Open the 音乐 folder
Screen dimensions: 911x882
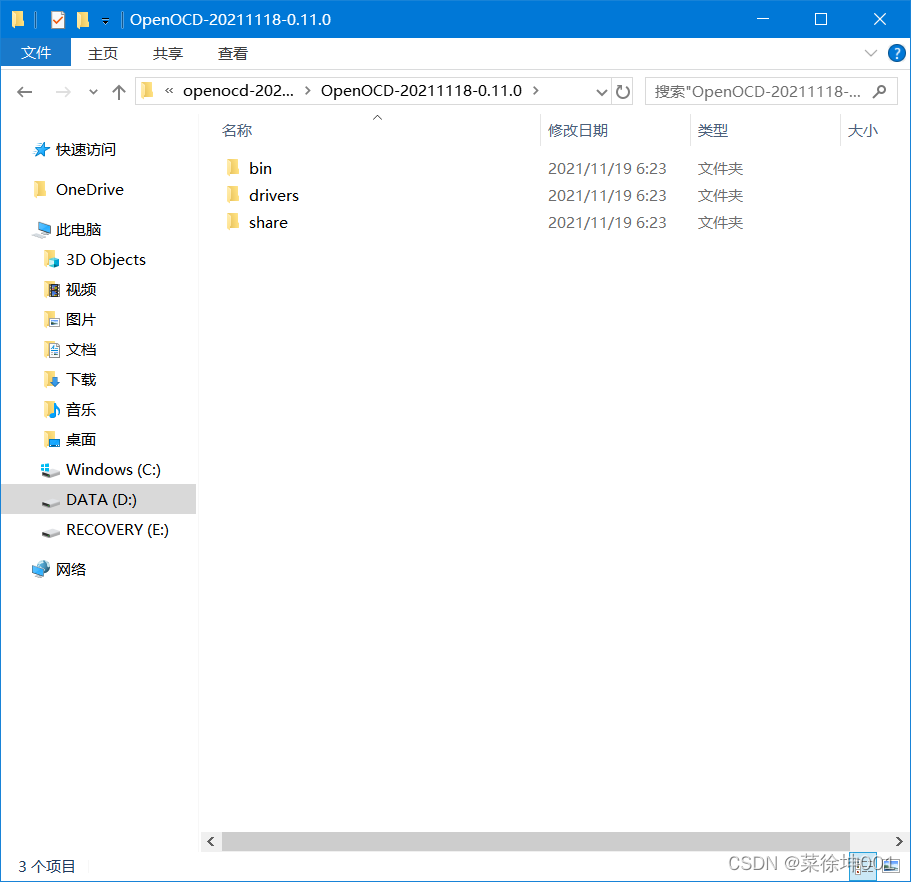(x=81, y=410)
